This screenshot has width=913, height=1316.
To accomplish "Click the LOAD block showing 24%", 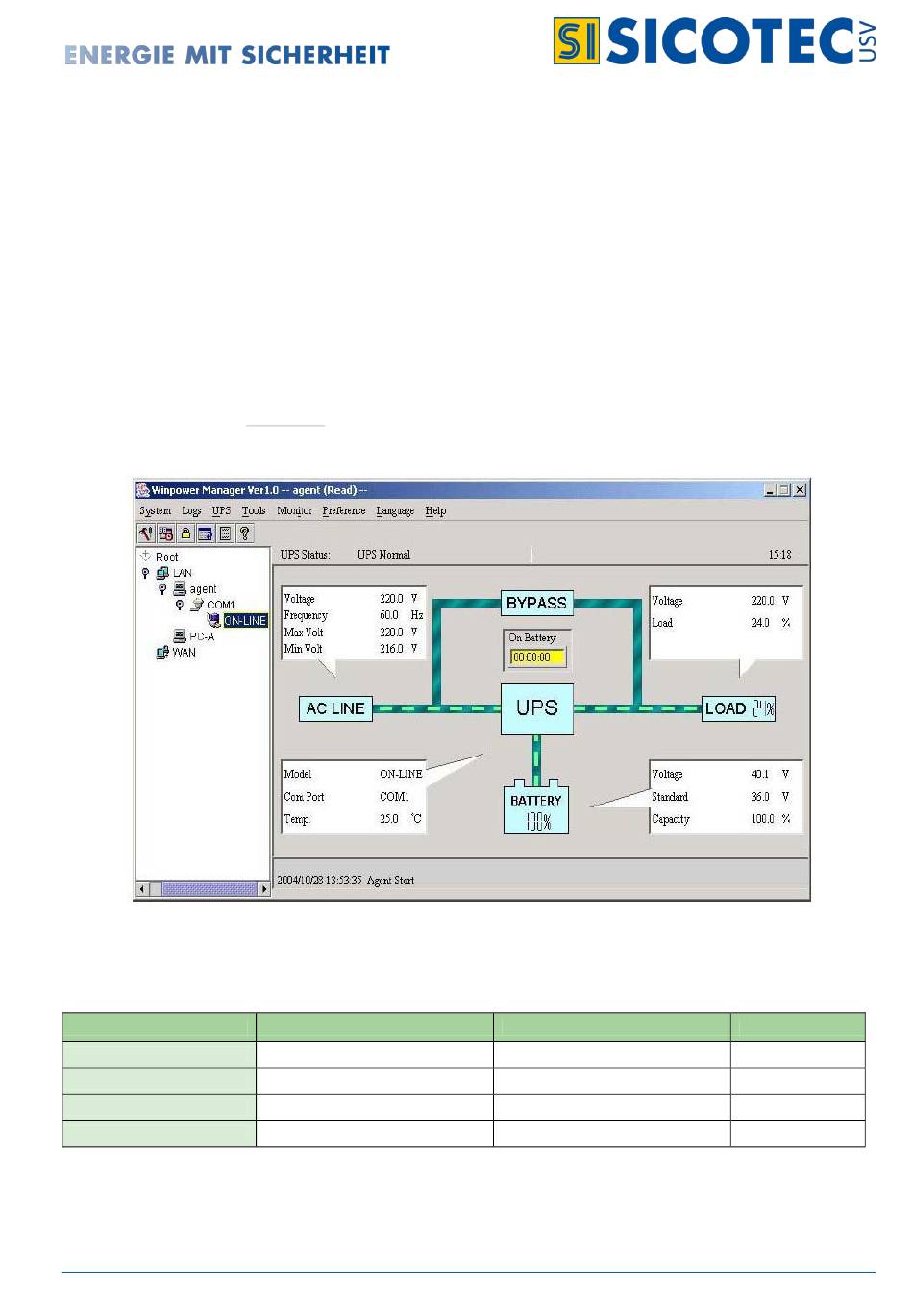I will tap(738, 708).
